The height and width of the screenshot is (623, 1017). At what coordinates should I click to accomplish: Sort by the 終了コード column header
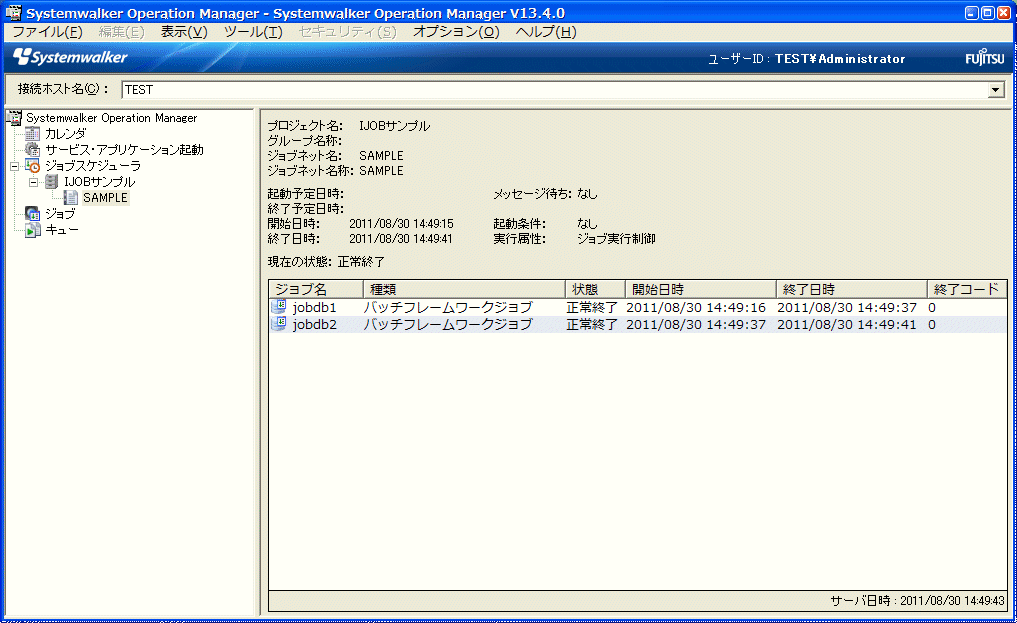pyautogui.click(x=967, y=289)
